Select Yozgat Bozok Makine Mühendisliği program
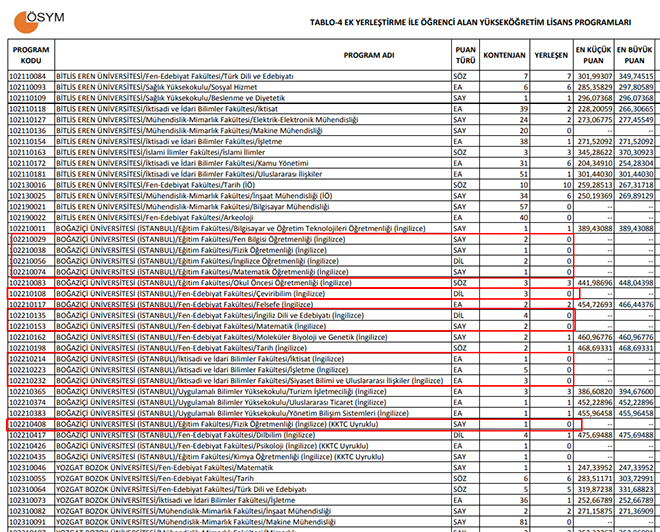The width and height of the screenshot is (660, 532). coord(196,522)
